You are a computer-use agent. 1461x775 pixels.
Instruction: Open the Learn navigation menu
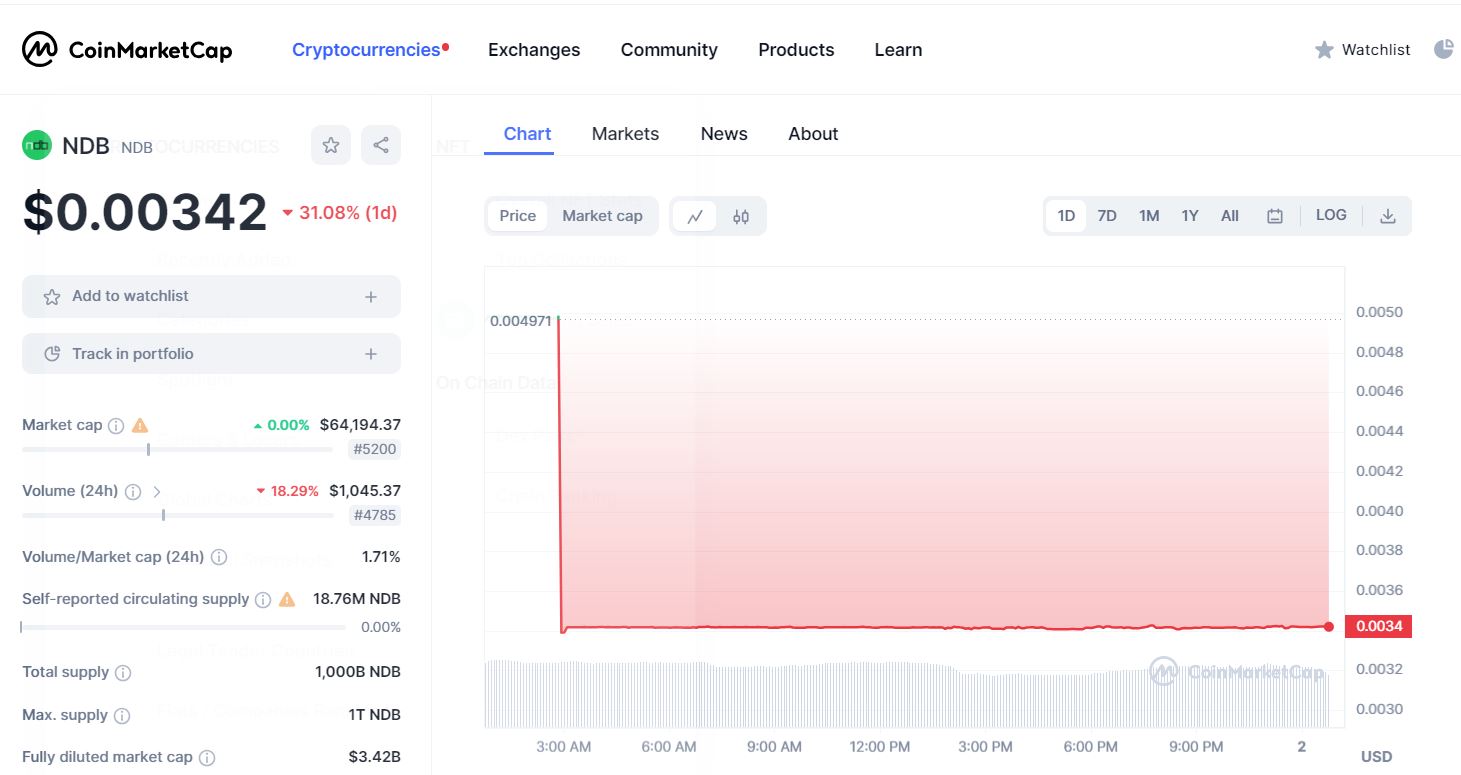coord(898,49)
